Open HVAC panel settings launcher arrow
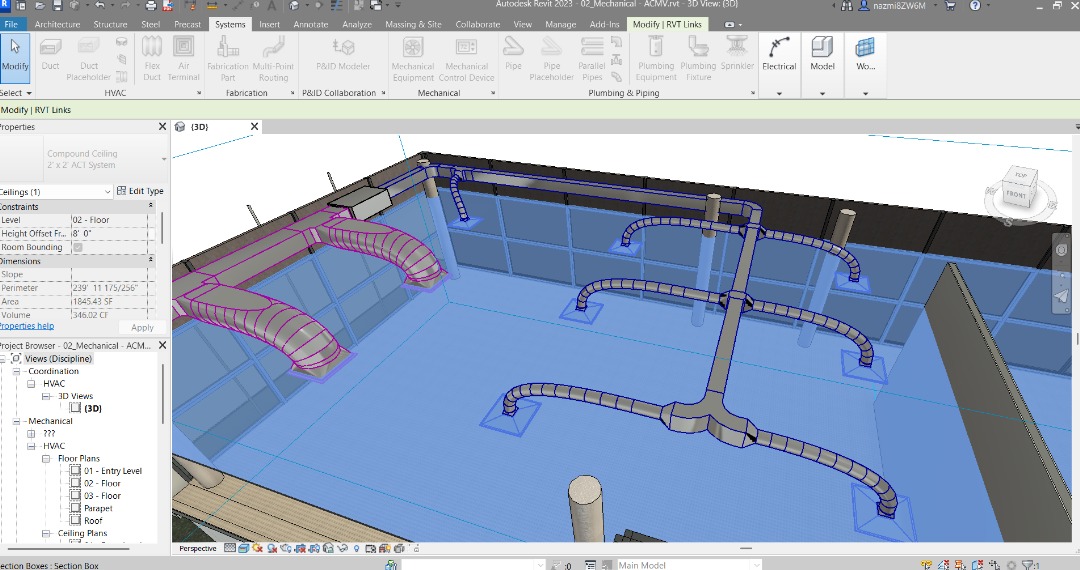Image resolution: width=1080 pixels, height=570 pixels. pyautogui.click(x=199, y=93)
